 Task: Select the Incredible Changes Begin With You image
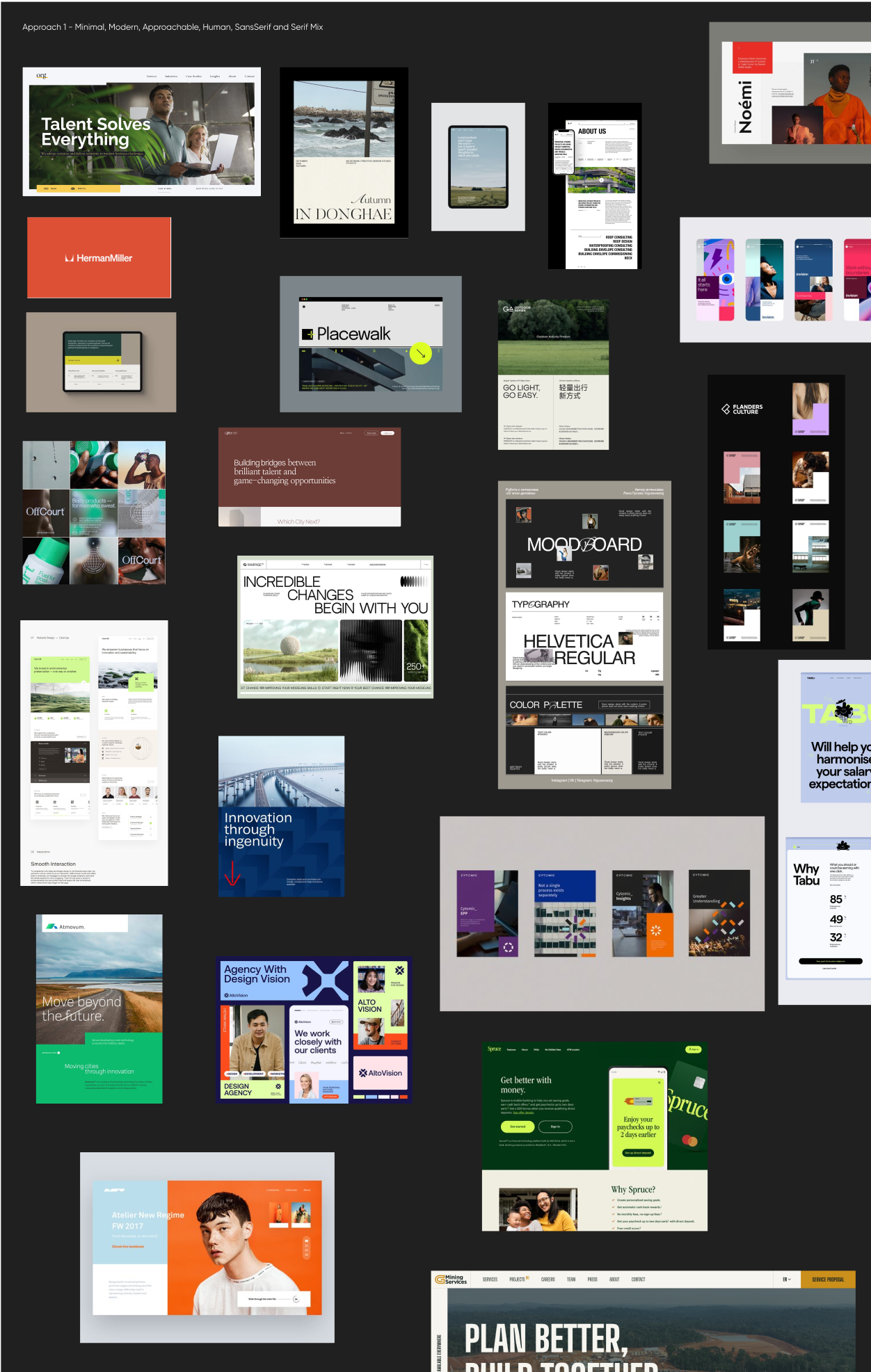click(335, 627)
